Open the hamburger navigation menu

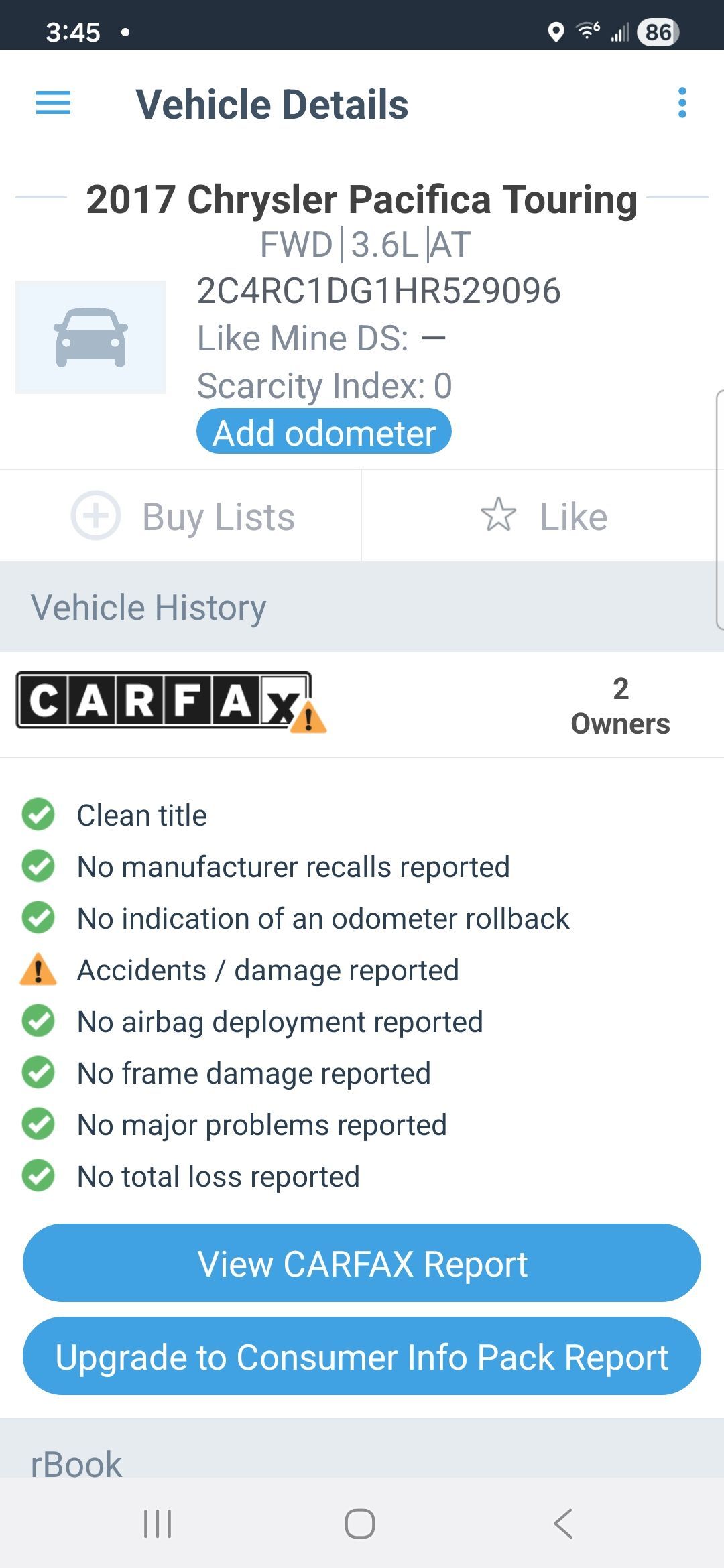(53, 103)
